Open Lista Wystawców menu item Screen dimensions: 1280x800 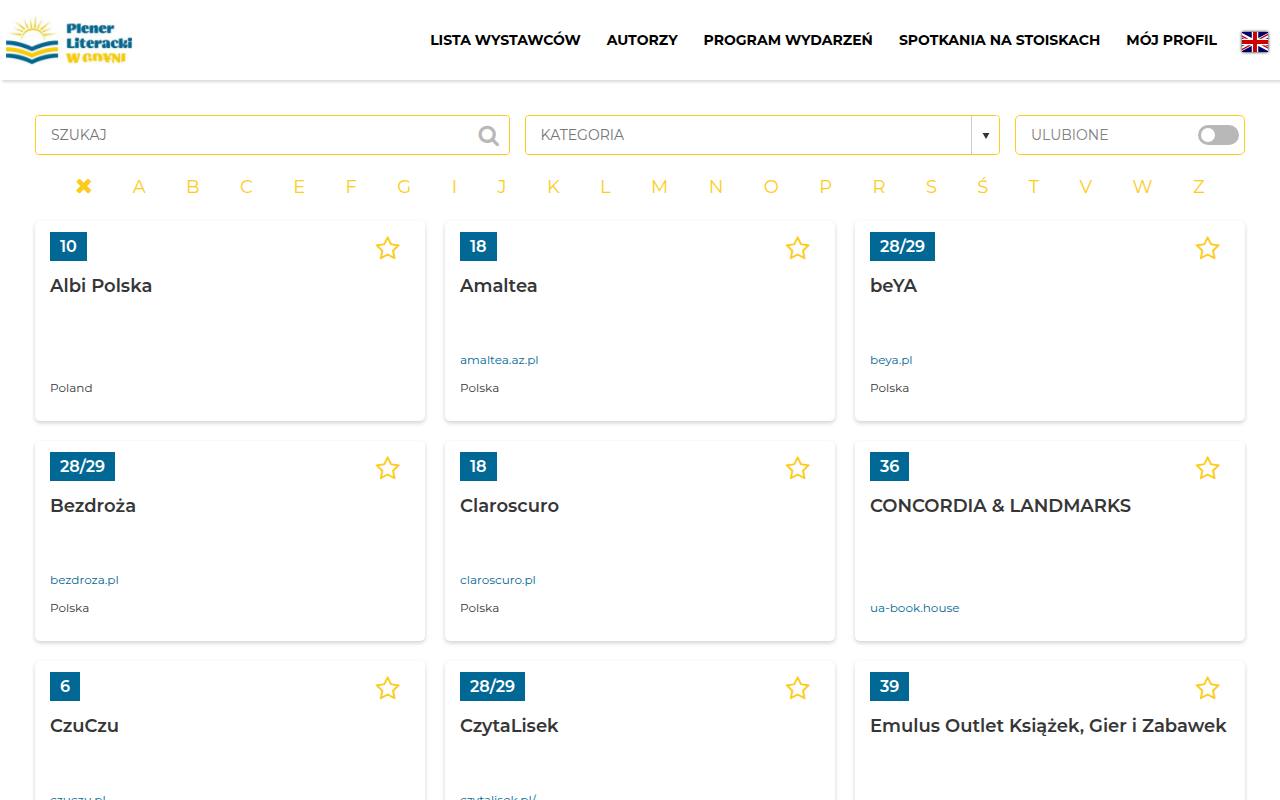click(x=505, y=40)
